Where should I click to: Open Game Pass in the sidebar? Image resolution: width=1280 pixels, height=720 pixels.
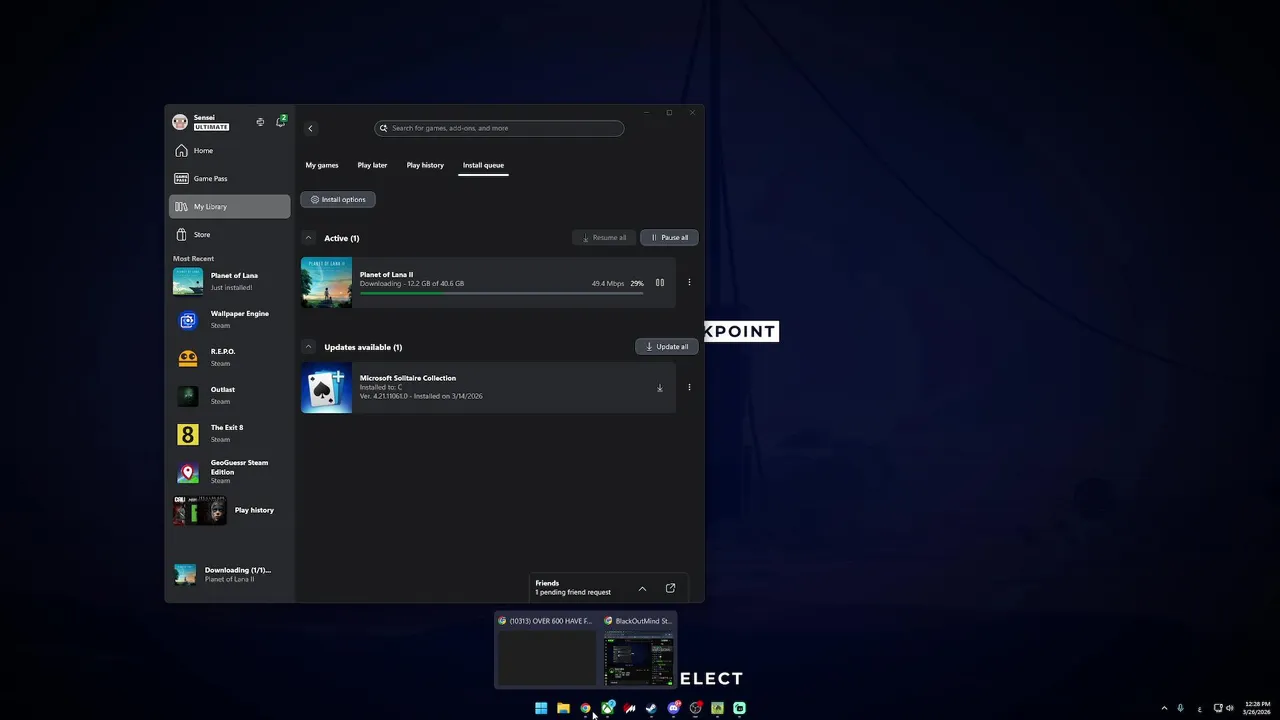click(x=230, y=178)
